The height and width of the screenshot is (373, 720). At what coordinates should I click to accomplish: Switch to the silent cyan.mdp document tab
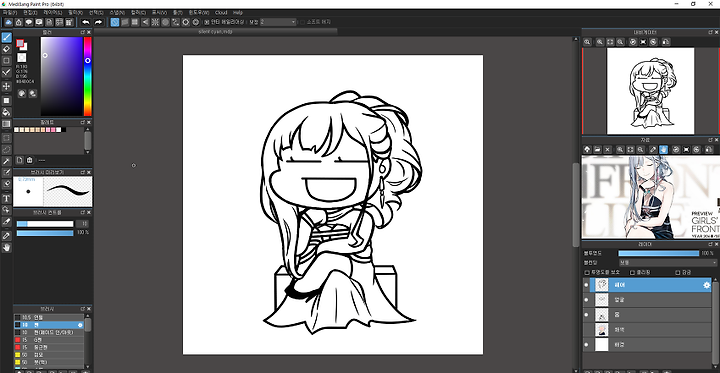click(x=215, y=32)
